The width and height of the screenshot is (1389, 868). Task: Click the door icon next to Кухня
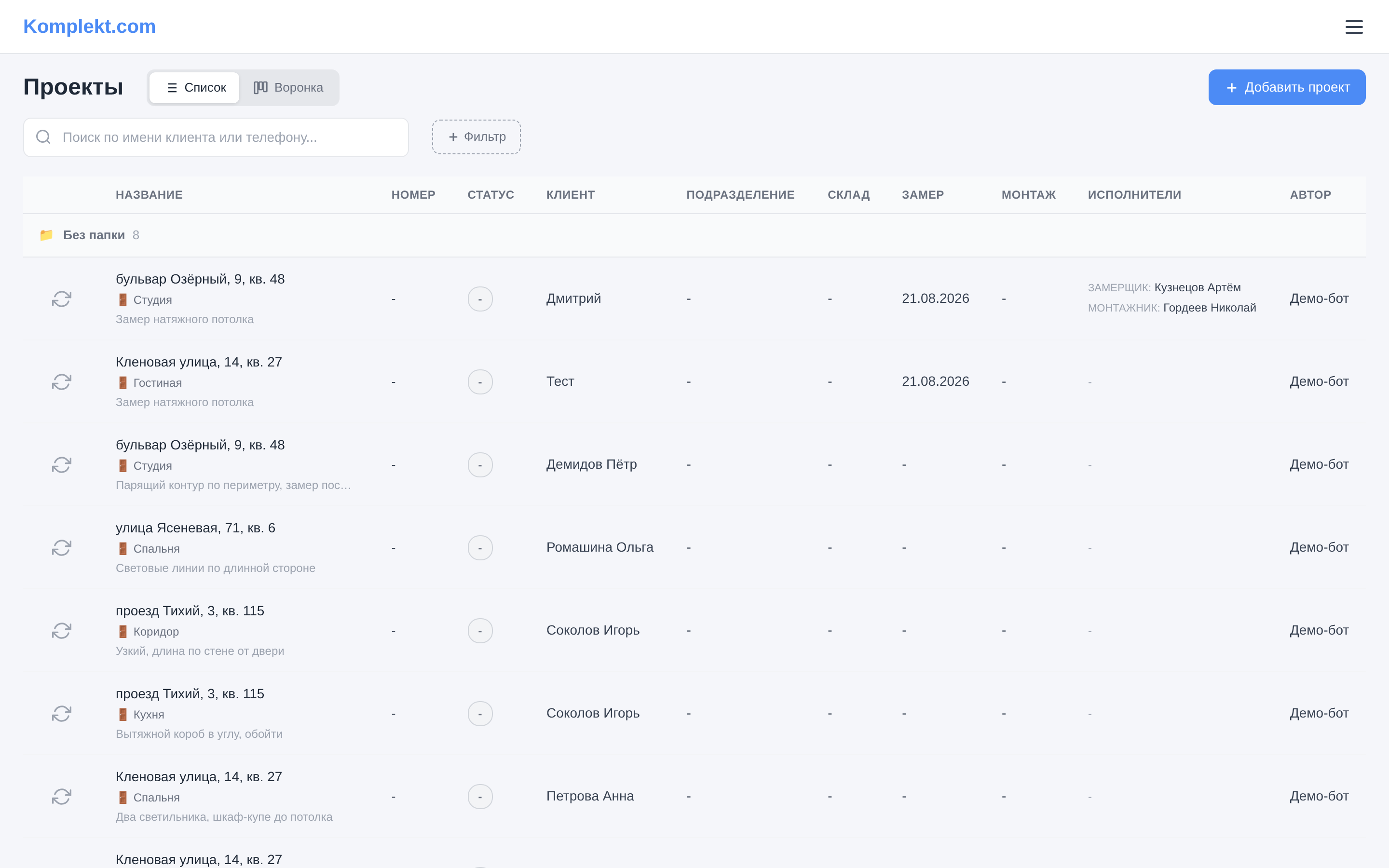point(123,715)
